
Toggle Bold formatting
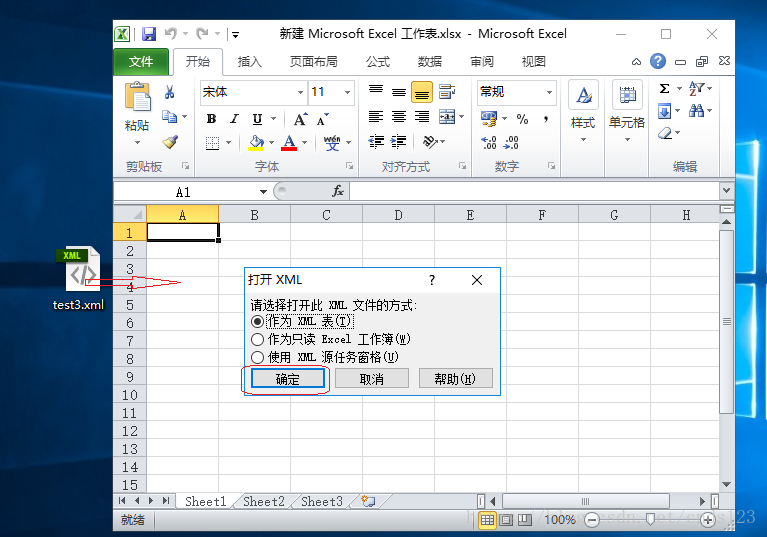pos(211,119)
